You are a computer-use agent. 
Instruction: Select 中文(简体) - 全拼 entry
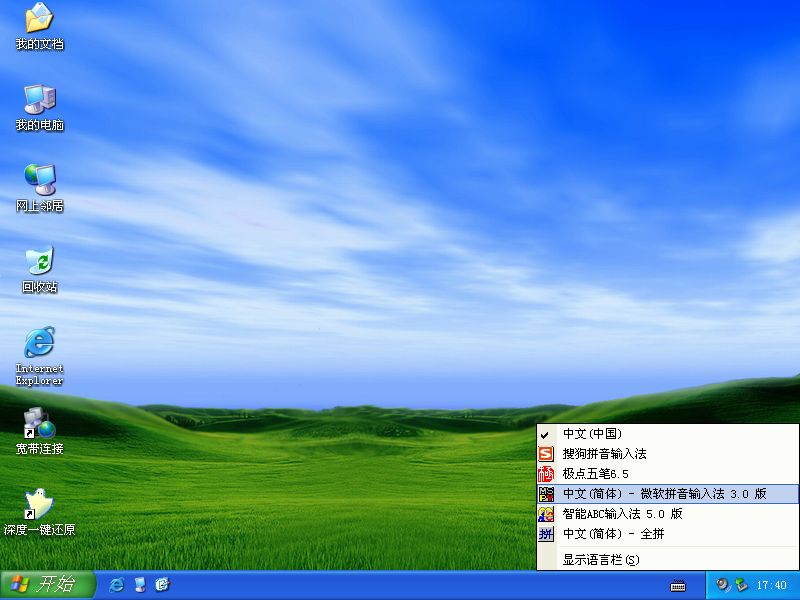click(x=667, y=534)
